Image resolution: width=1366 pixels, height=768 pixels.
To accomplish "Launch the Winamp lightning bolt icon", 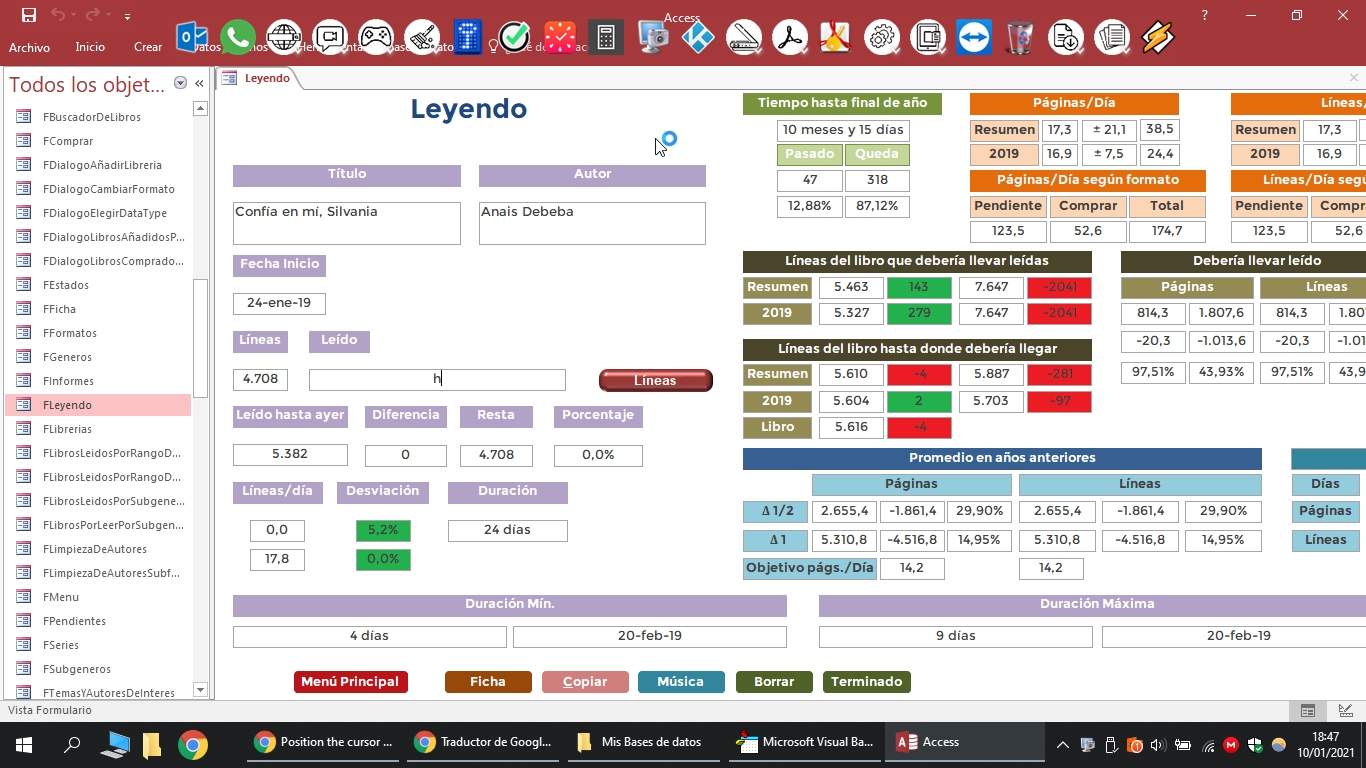I will pos(1158,38).
